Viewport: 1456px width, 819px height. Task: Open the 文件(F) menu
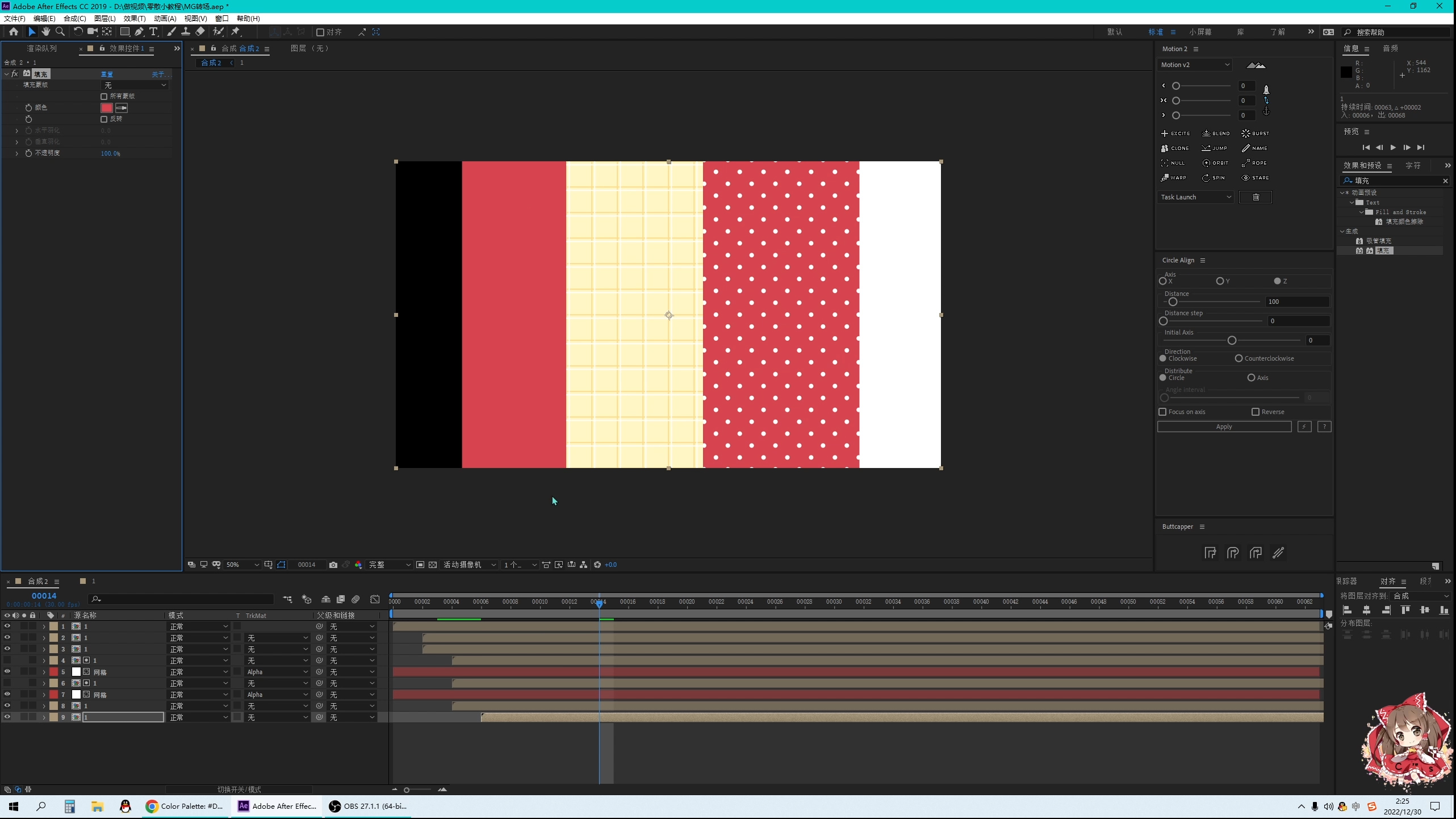tap(15, 18)
